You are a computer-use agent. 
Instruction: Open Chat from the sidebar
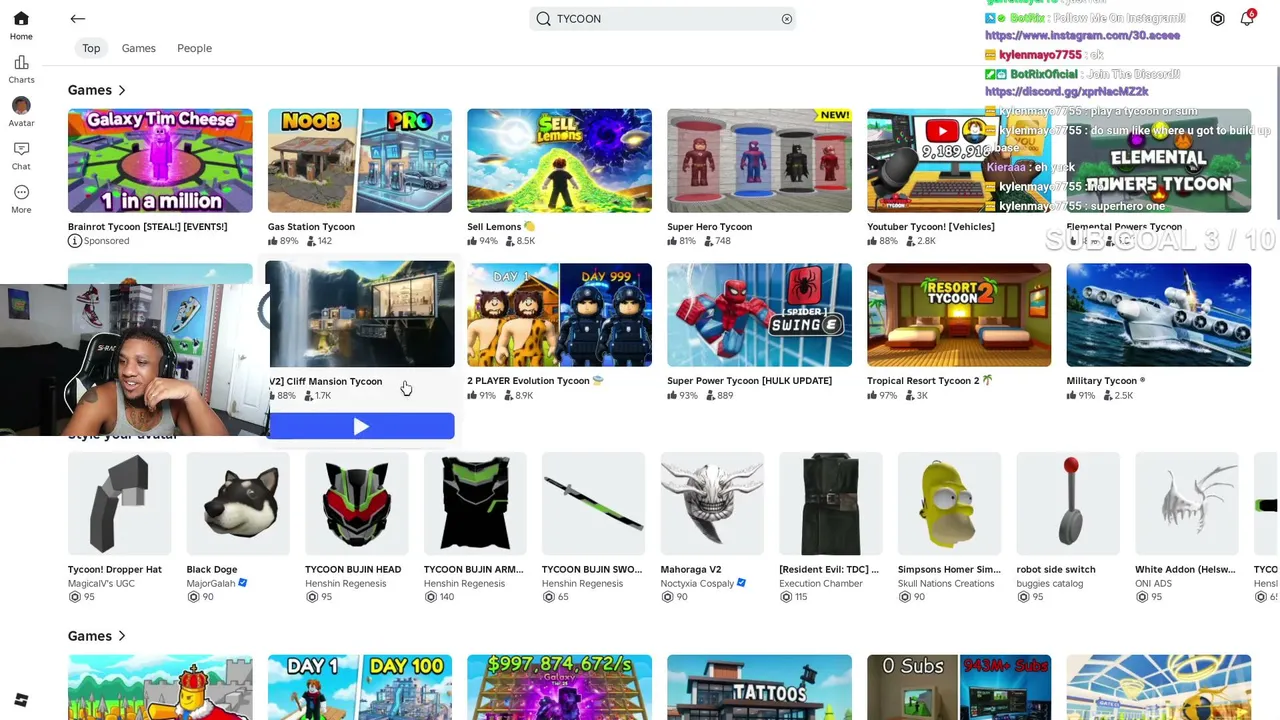[21, 155]
